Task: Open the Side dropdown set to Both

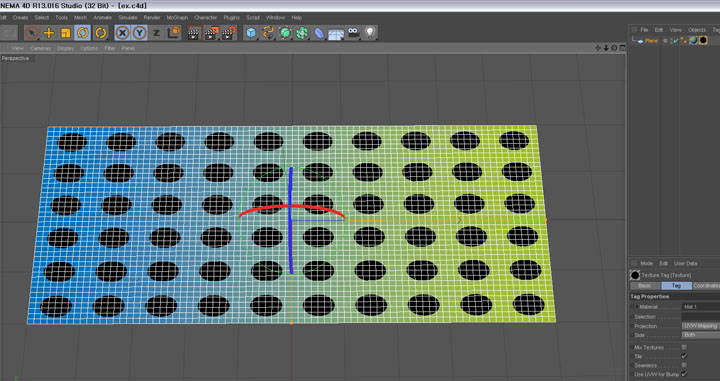Action: pos(701,335)
